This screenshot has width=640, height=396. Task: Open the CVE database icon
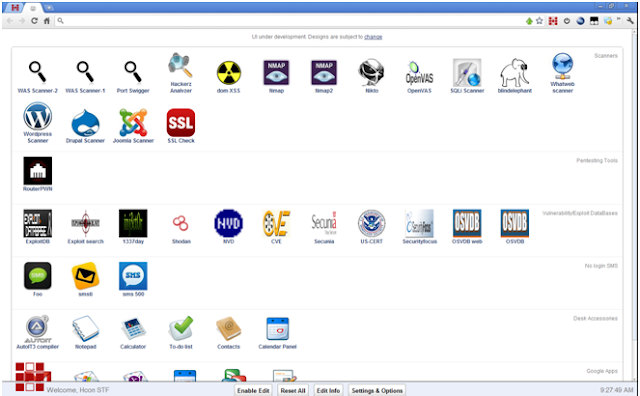tap(276, 223)
